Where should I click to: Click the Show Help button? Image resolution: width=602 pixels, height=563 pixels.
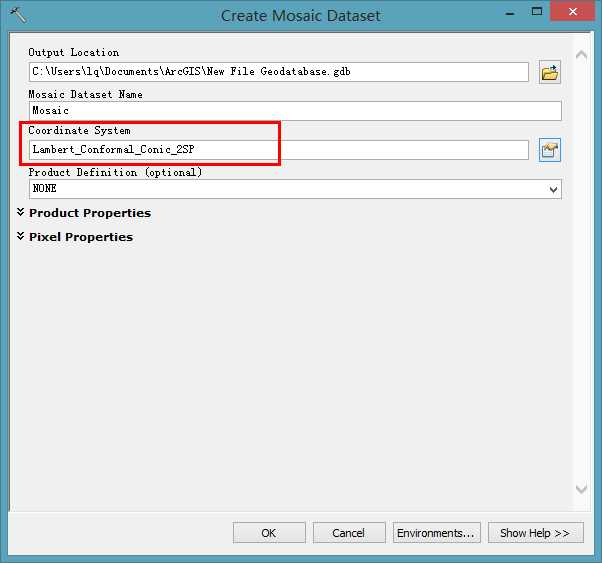535,533
